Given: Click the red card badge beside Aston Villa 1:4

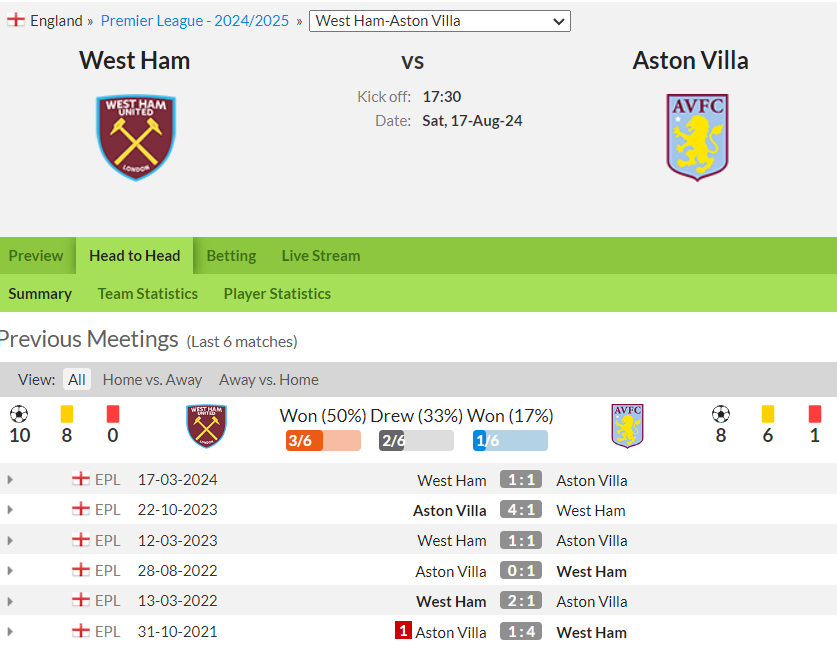Looking at the screenshot, I should pyautogui.click(x=403, y=630).
